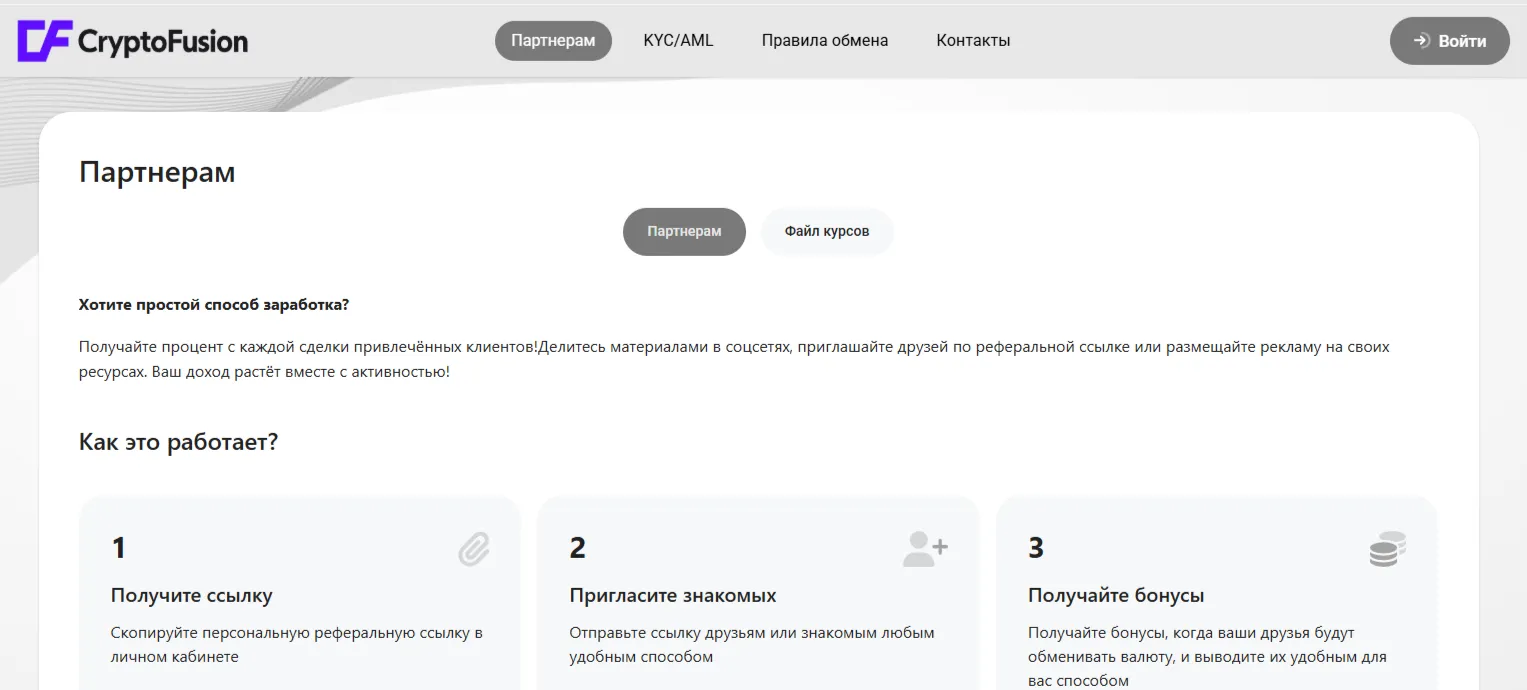Click the Получите ссылку card title

click(x=191, y=595)
